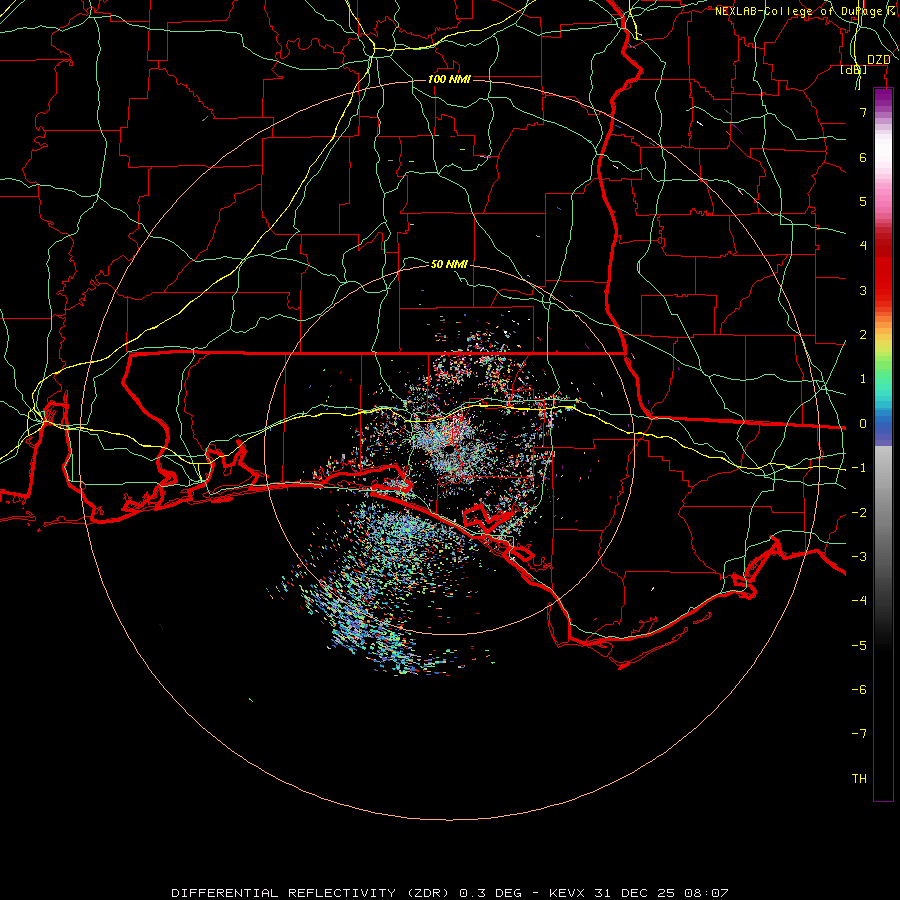Click the "5" value on the color scale
900x900 pixels.
863,201
